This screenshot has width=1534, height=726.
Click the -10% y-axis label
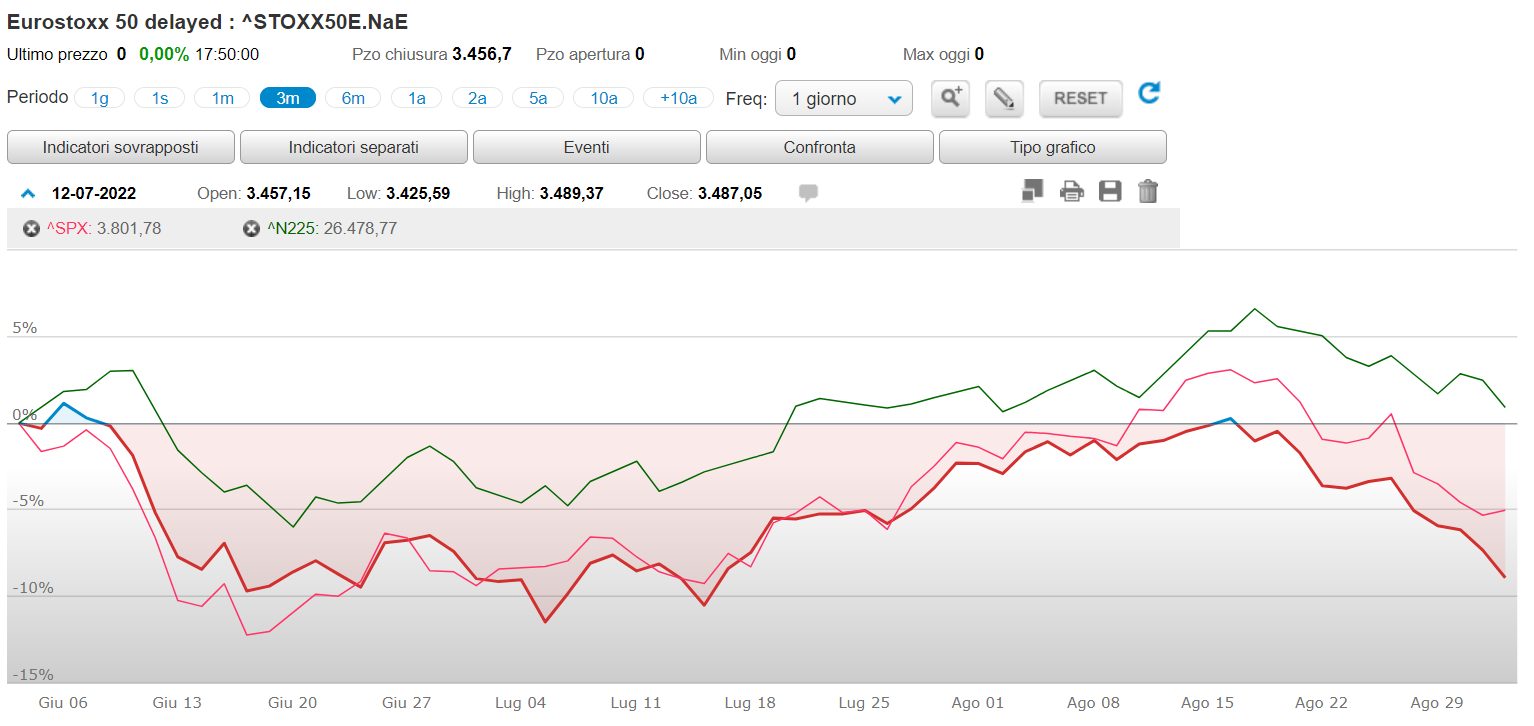click(33, 588)
